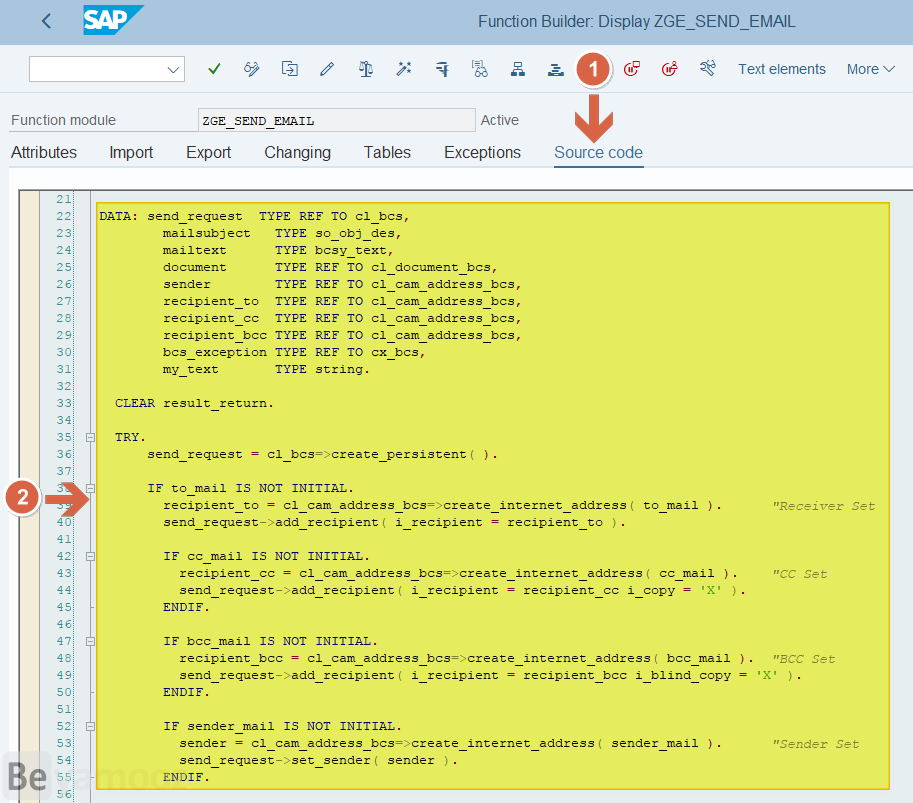
Task: Show the object list hierarchy icon
Action: click(518, 69)
